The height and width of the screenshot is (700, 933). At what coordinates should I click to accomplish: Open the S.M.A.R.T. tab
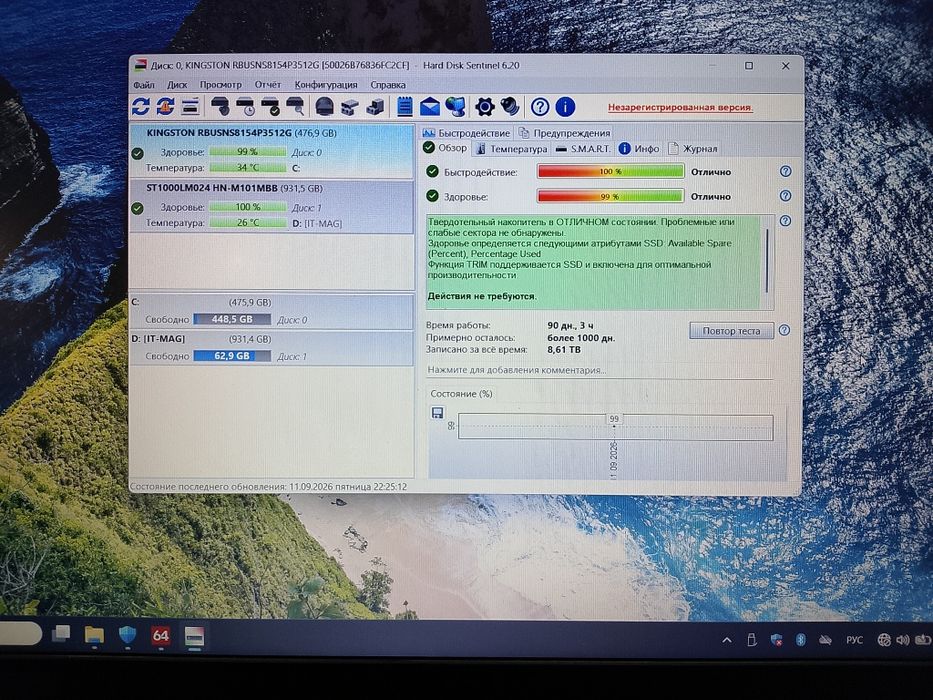pos(583,148)
